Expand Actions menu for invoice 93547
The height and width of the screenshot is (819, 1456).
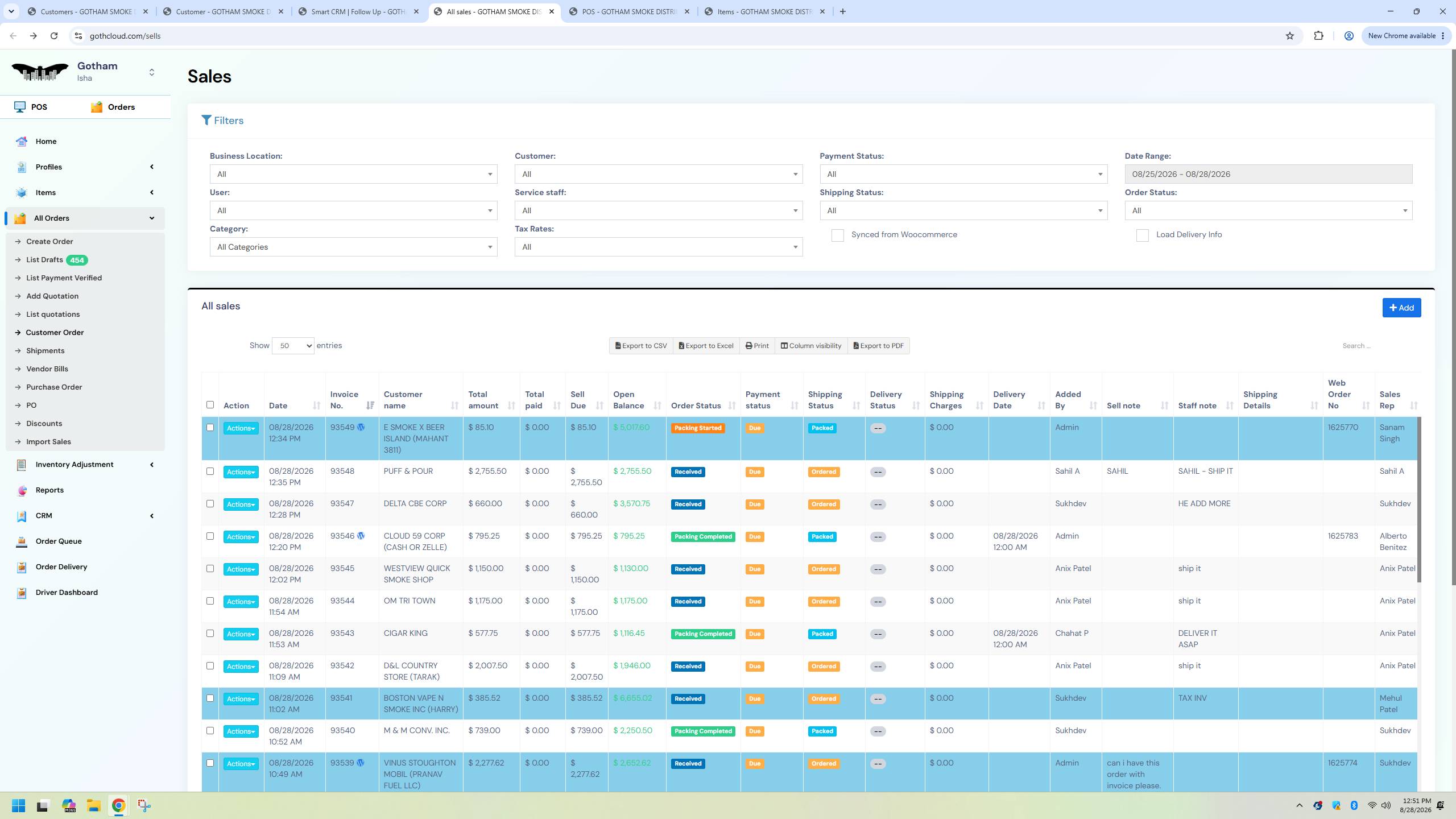241,504
